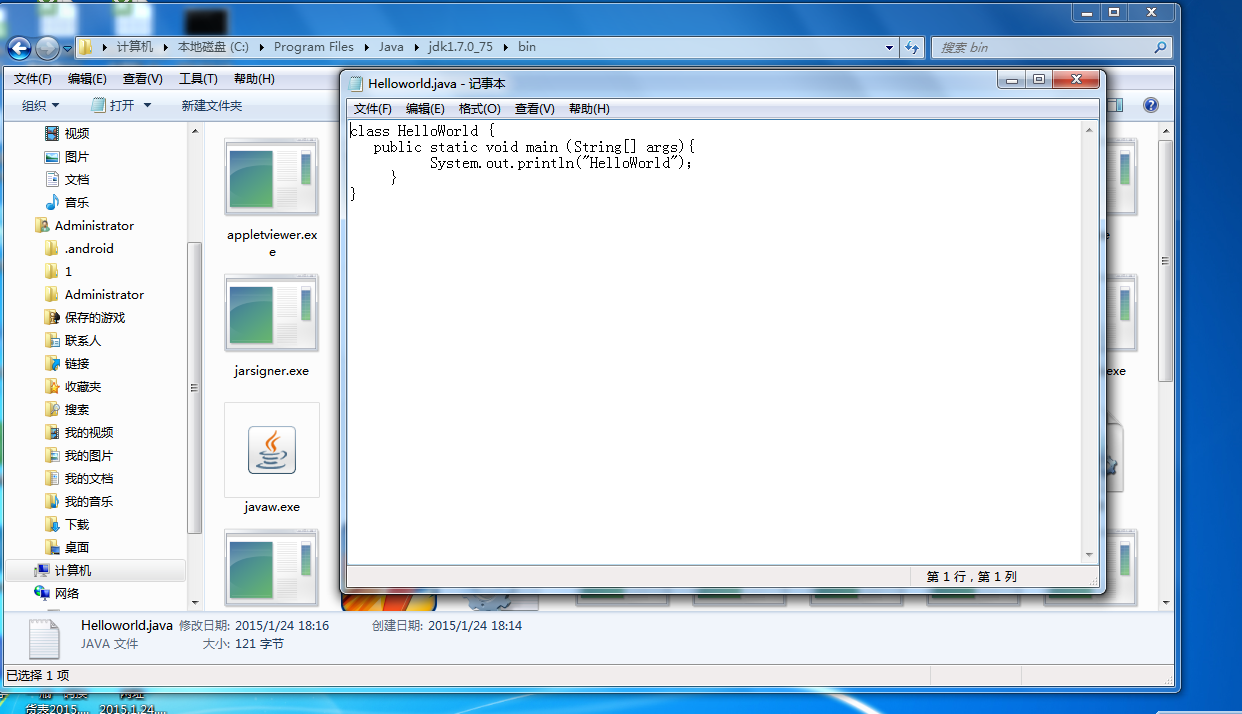
Task: Click 第 1 行，第 1 列 status text
Action: 972,577
